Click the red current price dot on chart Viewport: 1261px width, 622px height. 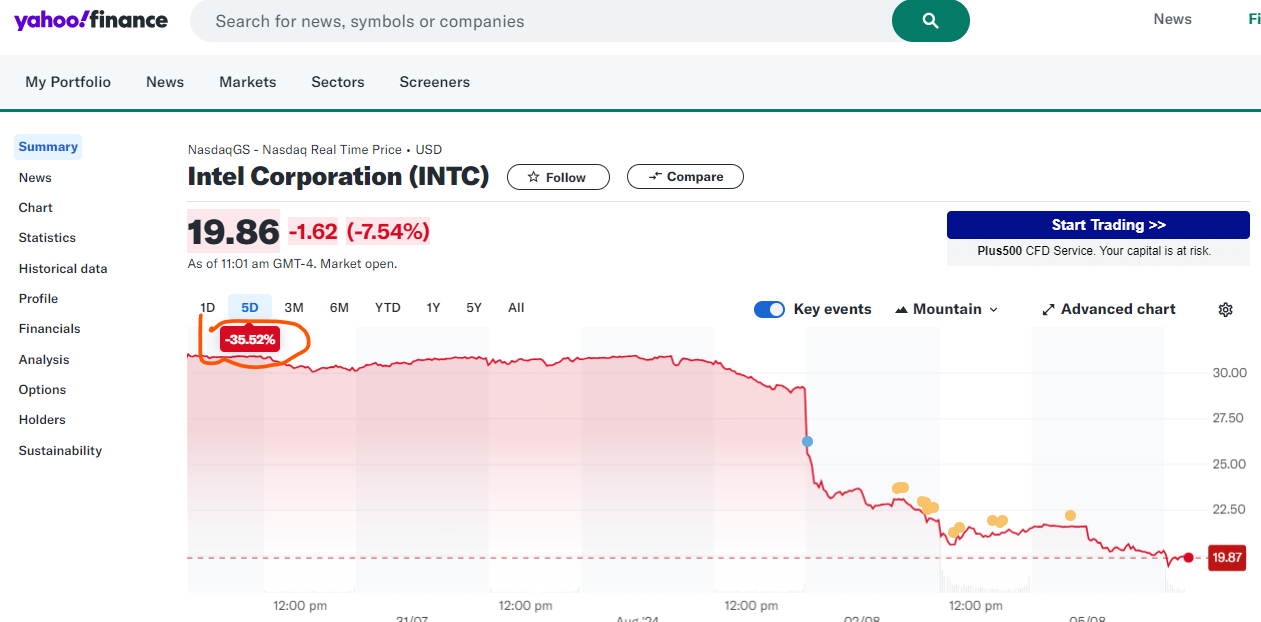pos(1188,557)
